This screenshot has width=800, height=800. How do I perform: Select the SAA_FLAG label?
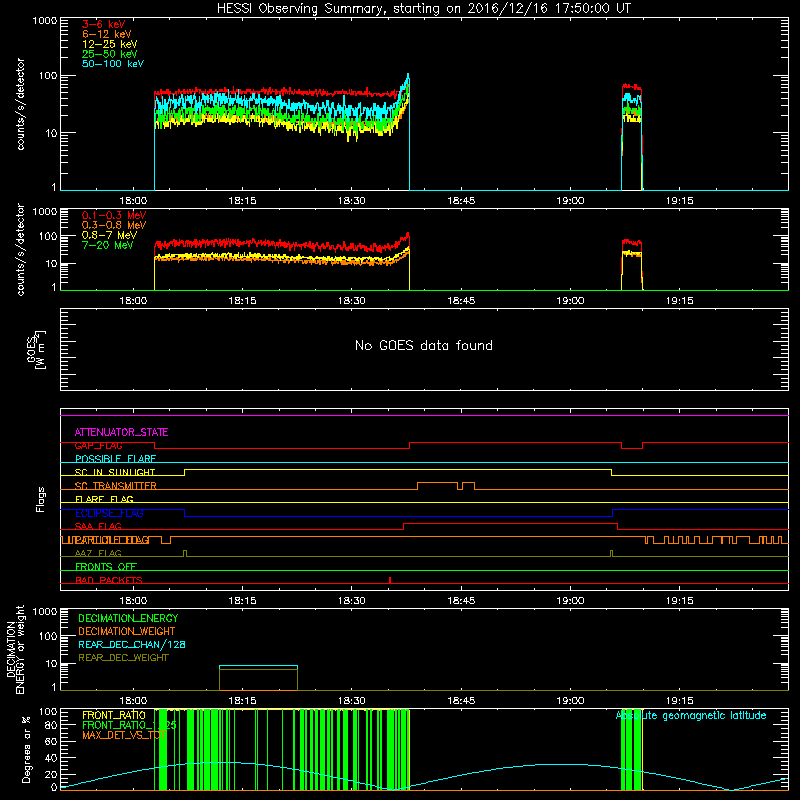pos(98,526)
